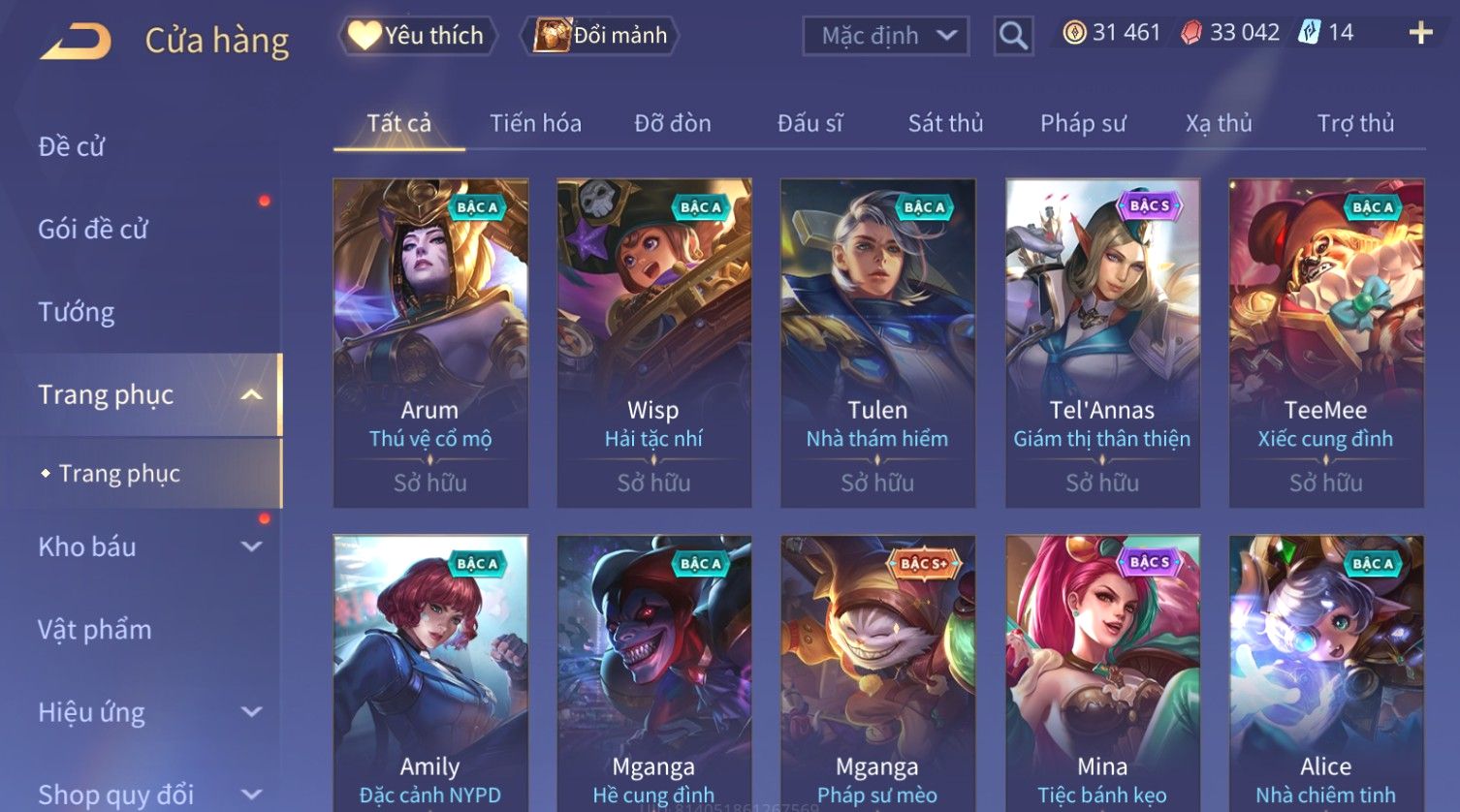Image resolution: width=1460 pixels, height=812 pixels.
Task: Switch to the Sát thủ tab
Action: coord(945,123)
